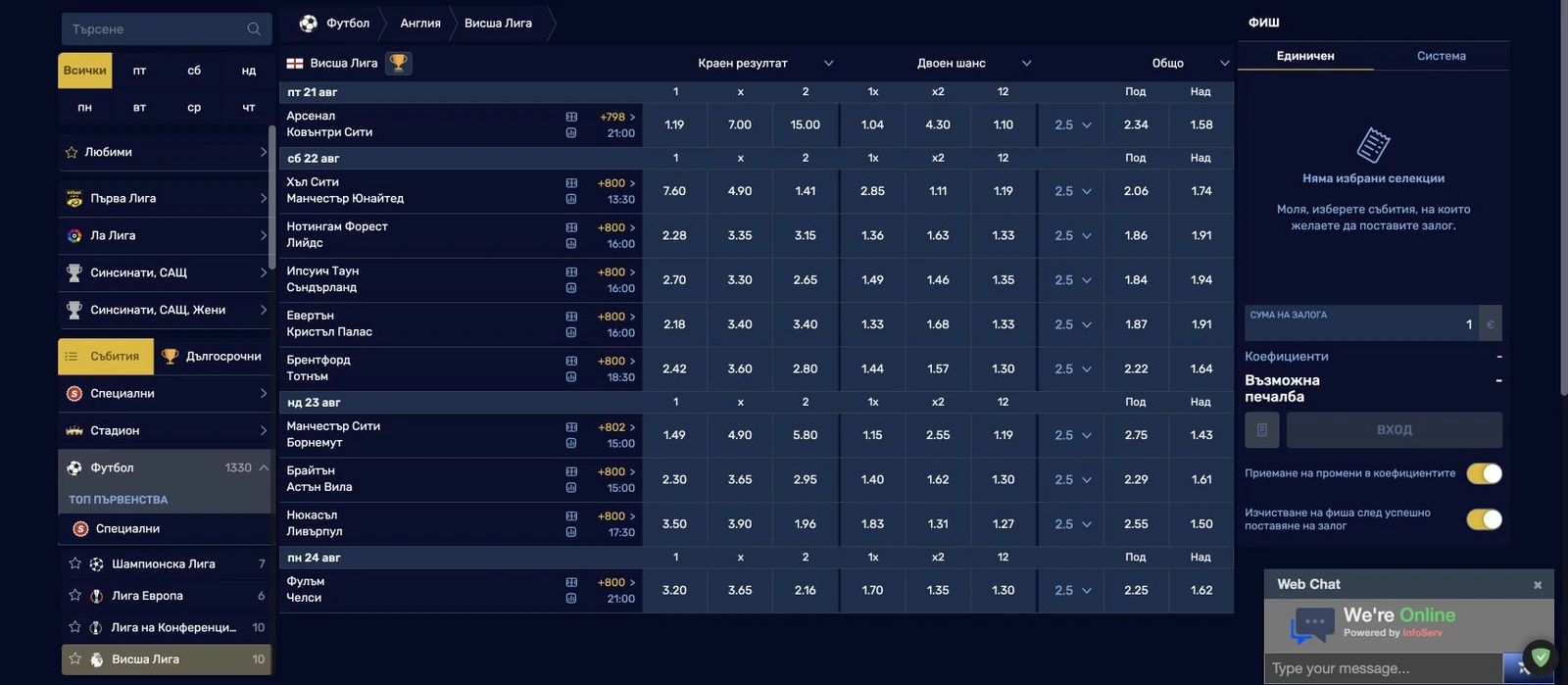This screenshot has width=1568, height=685.
Task: Click the star icon beside Лига Европа
Action: pos(74,595)
